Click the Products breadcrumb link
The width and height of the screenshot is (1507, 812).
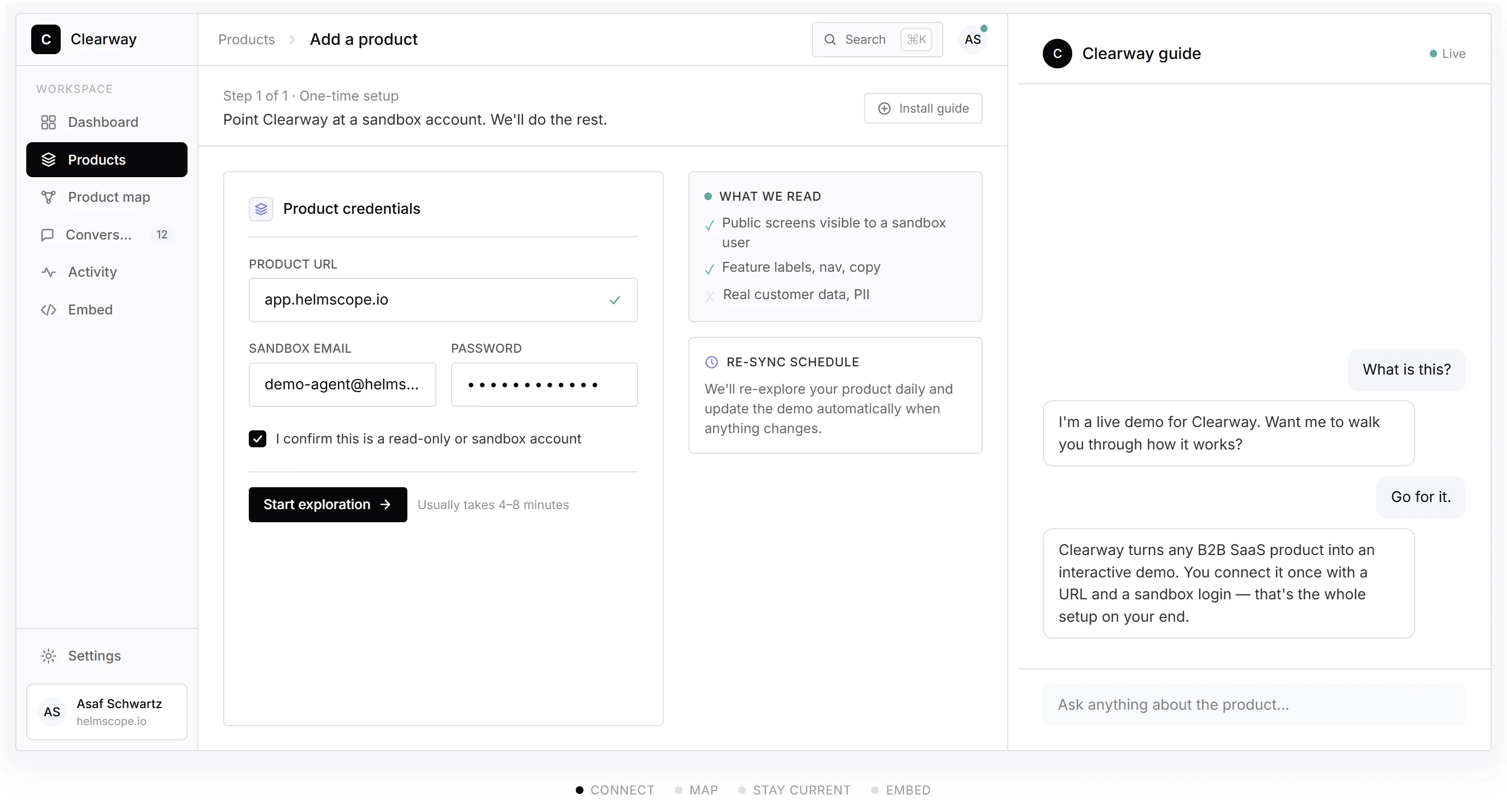[x=246, y=39]
